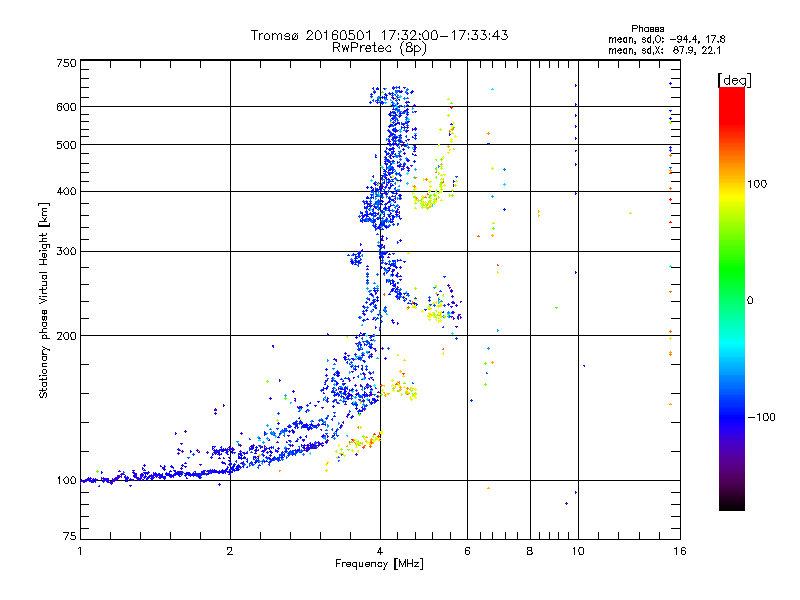Click y-axis tick label '750'
This screenshot has height=600, width=800.
[67, 63]
